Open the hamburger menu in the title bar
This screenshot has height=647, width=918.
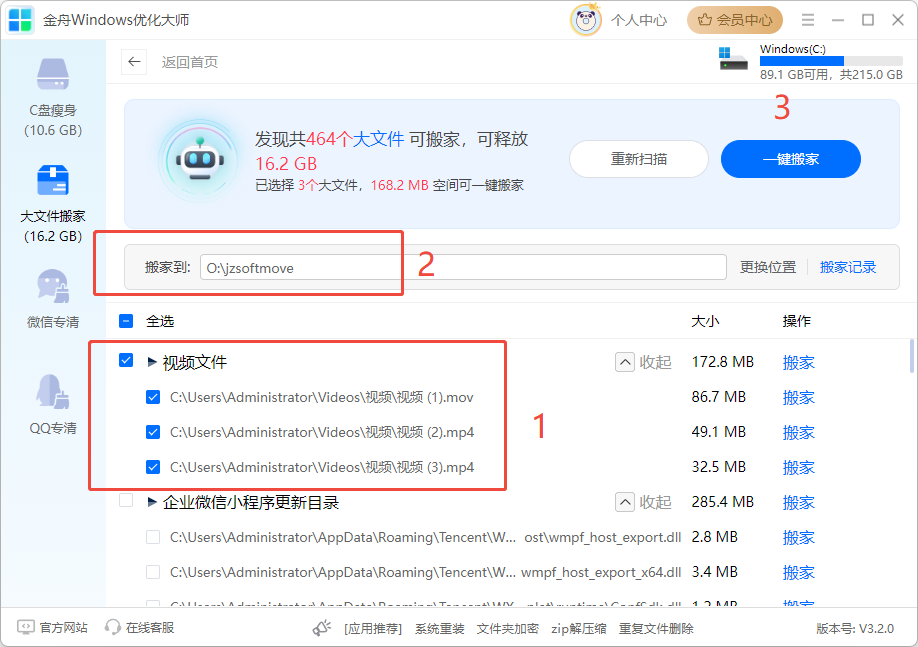pos(808,20)
